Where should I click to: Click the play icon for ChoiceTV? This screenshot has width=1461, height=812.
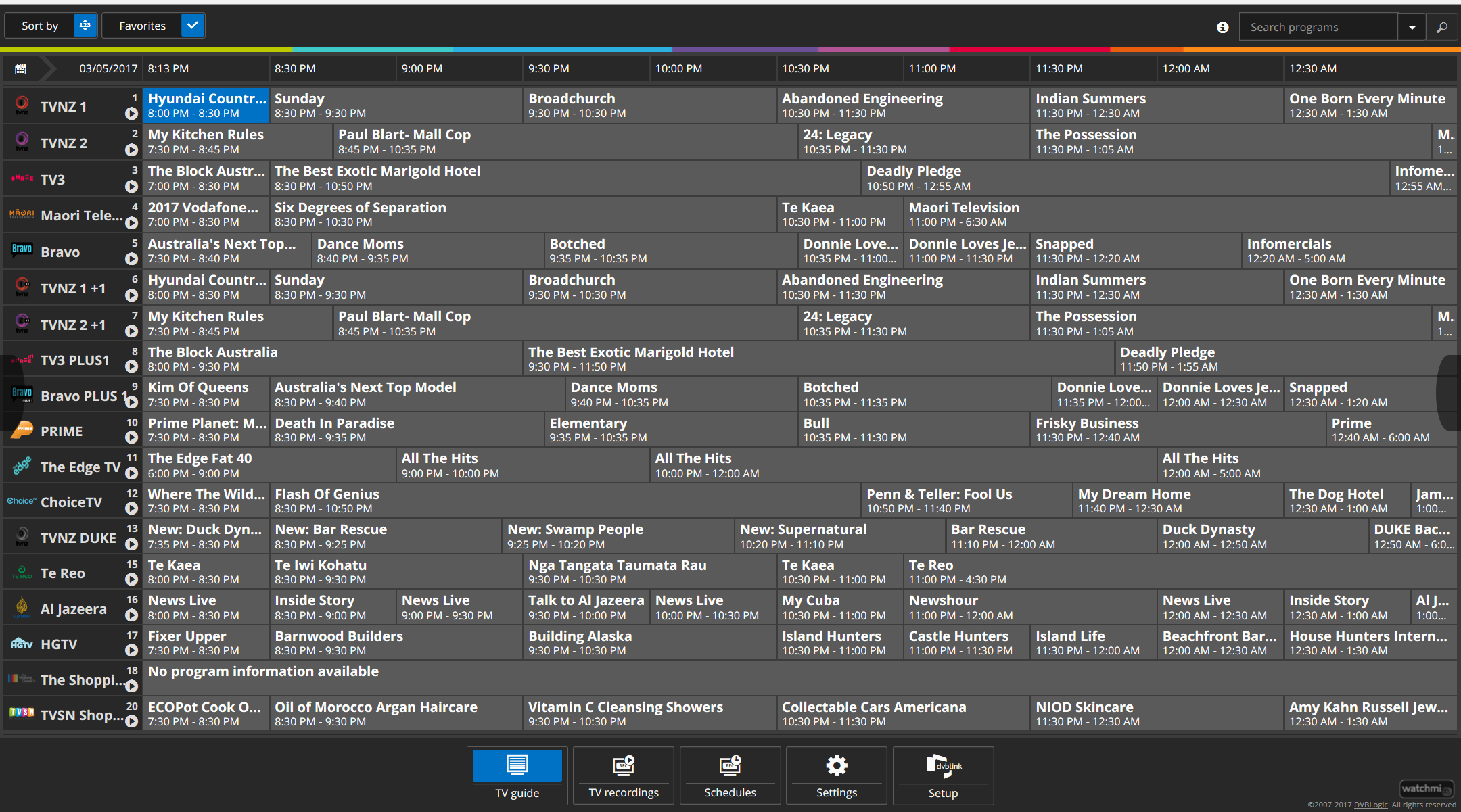coord(132,508)
